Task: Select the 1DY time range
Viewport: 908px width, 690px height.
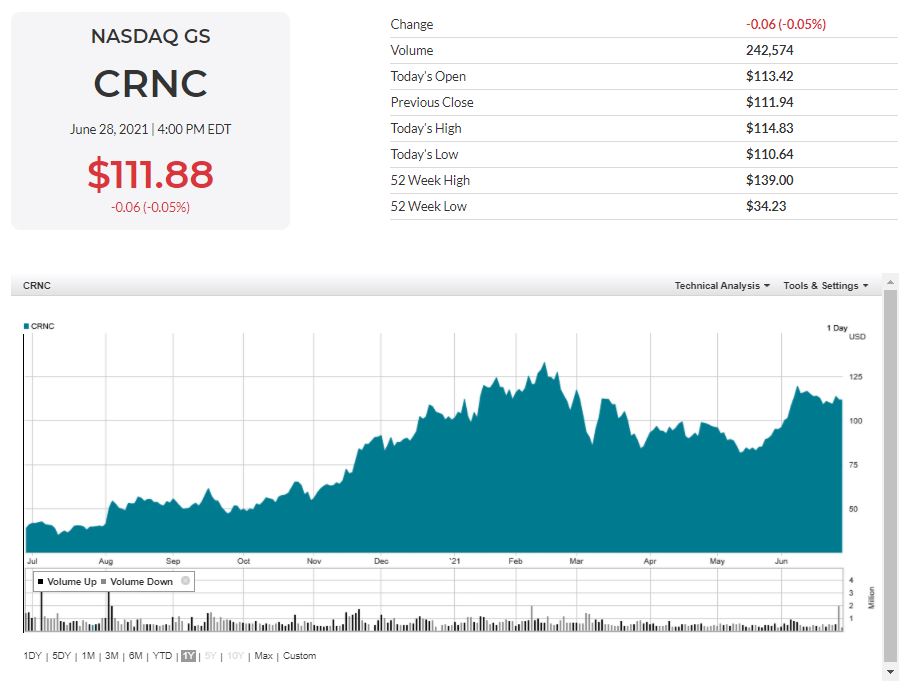Action: pyautogui.click(x=33, y=656)
